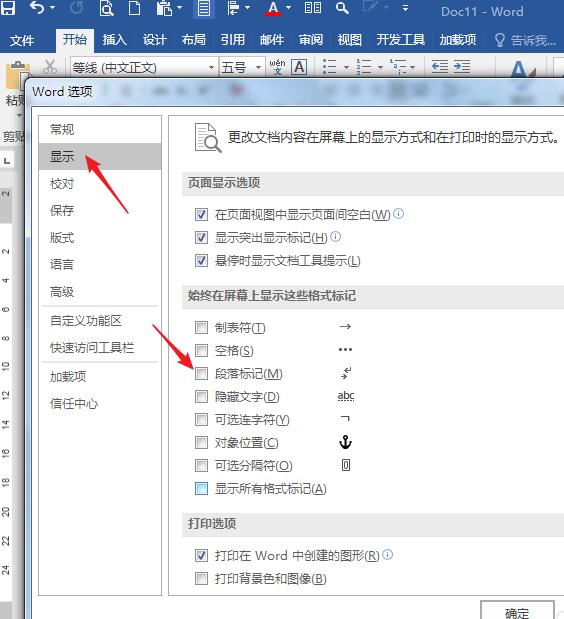This screenshot has width=564, height=619.
Task: Uncheck 显示突出显示标记 checkbox
Action: click(x=201, y=238)
